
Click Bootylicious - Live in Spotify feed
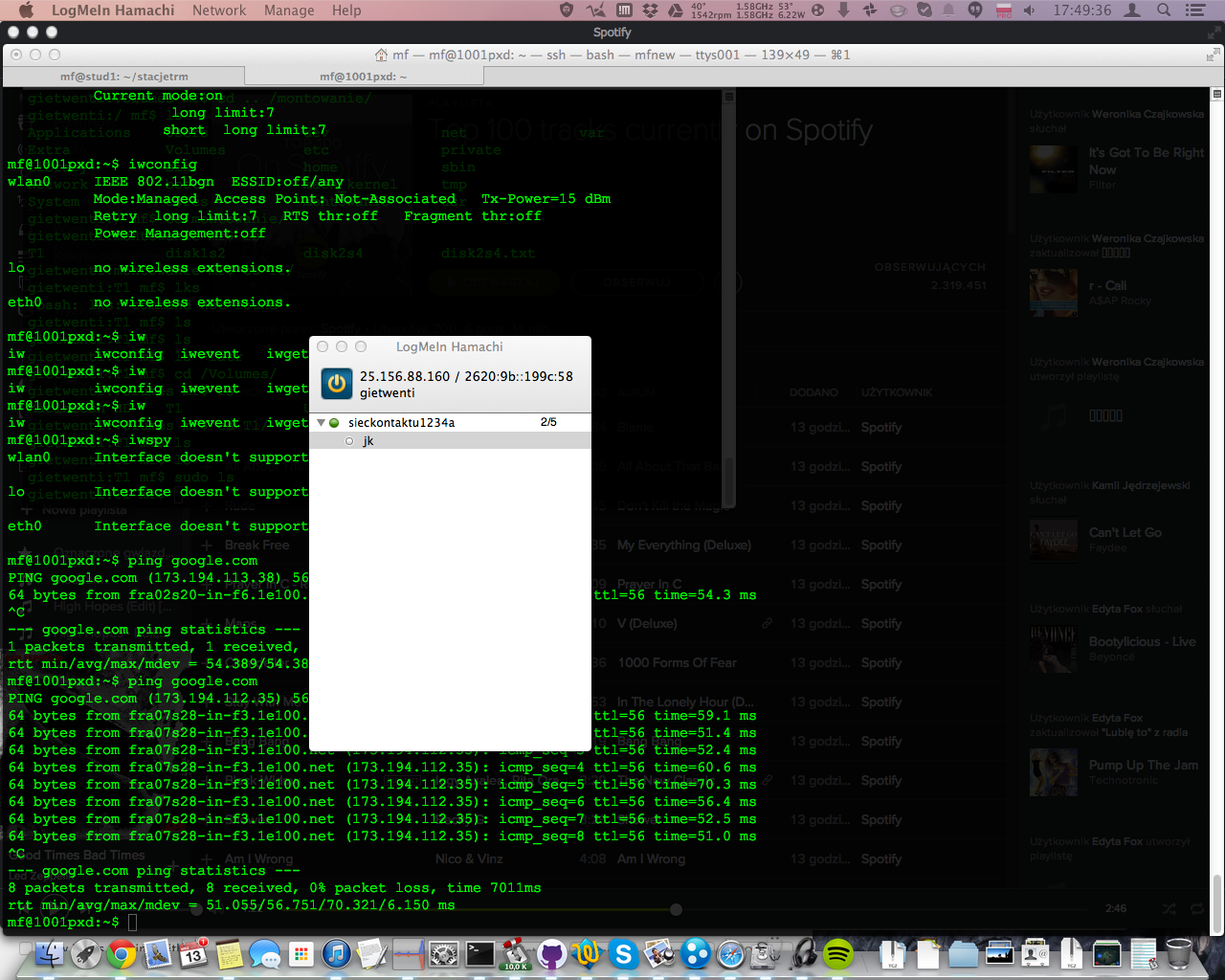[x=1142, y=642]
